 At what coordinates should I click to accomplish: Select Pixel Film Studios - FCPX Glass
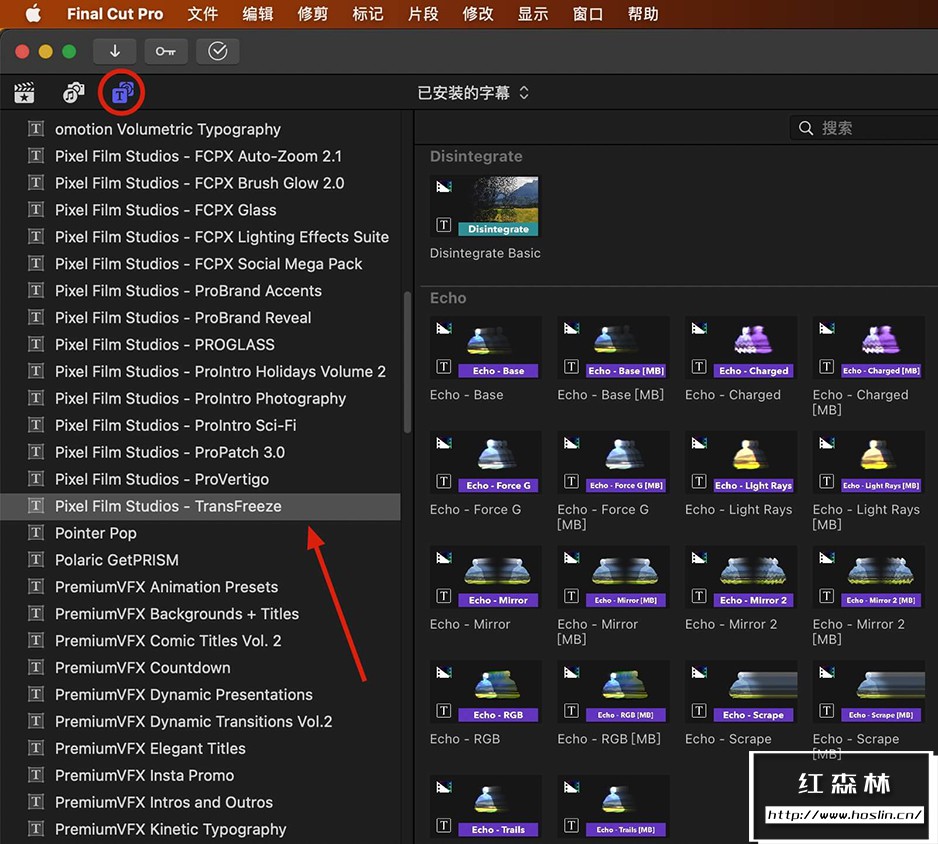[200, 210]
